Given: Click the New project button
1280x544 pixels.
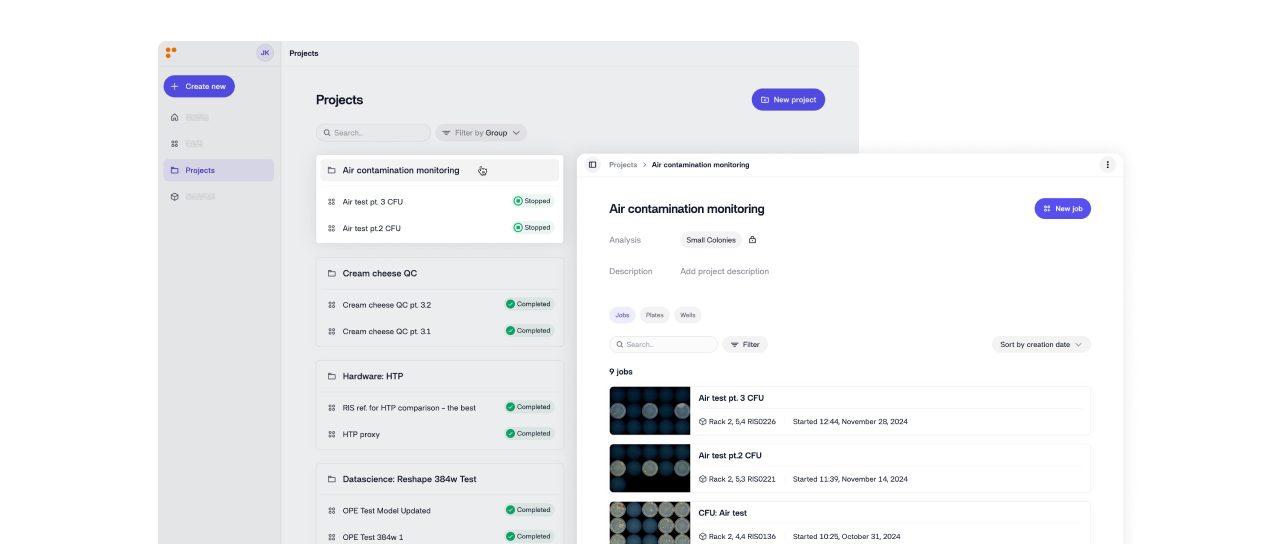Looking at the screenshot, I should coord(788,100).
